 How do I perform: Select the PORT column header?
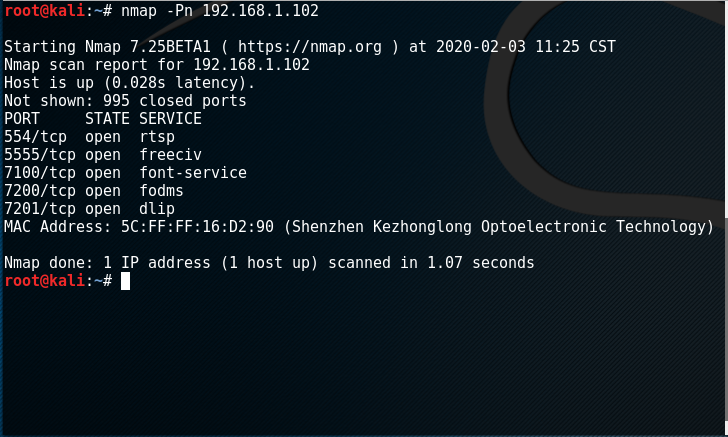pos(22,119)
